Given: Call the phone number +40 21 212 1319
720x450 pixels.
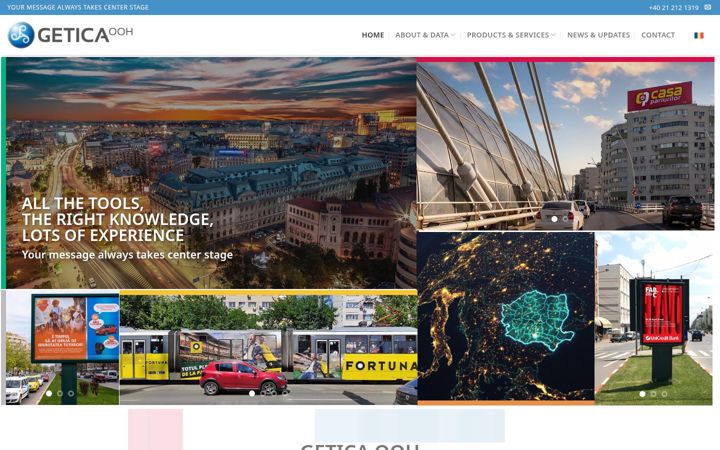Looking at the screenshot, I should (x=674, y=7).
